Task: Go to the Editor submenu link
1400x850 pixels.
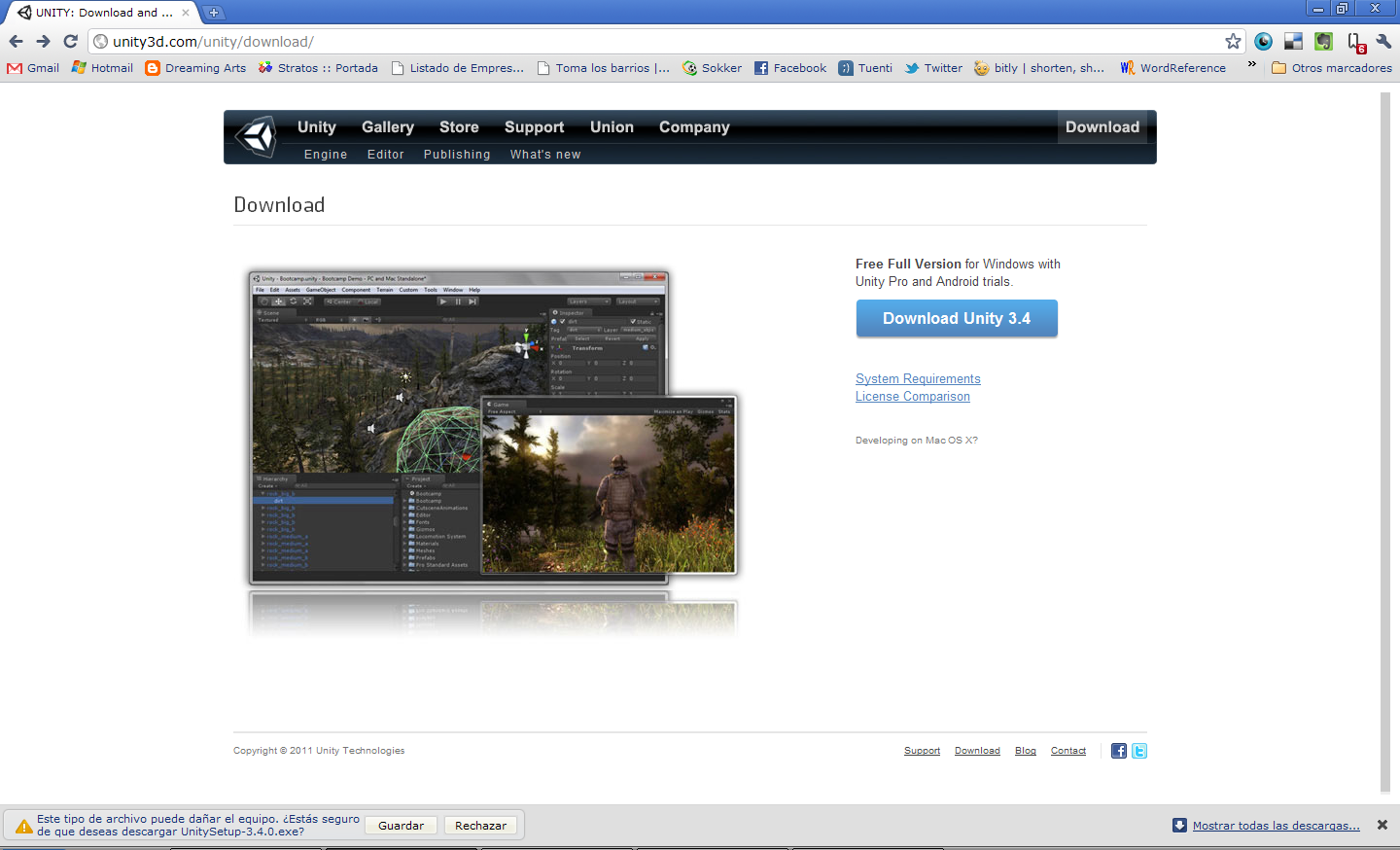Action: coord(386,155)
